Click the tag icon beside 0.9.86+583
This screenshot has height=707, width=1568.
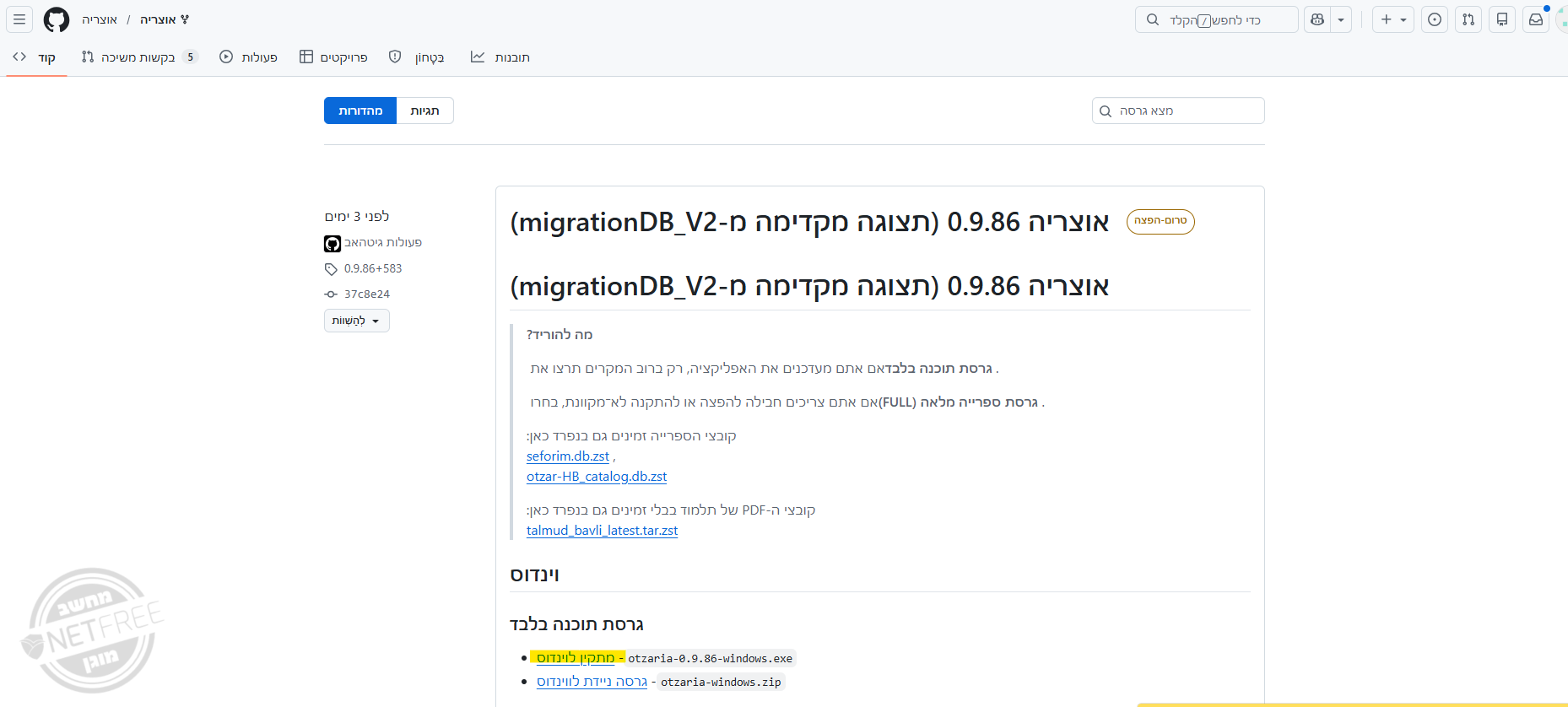pyautogui.click(x=331, y=269)
